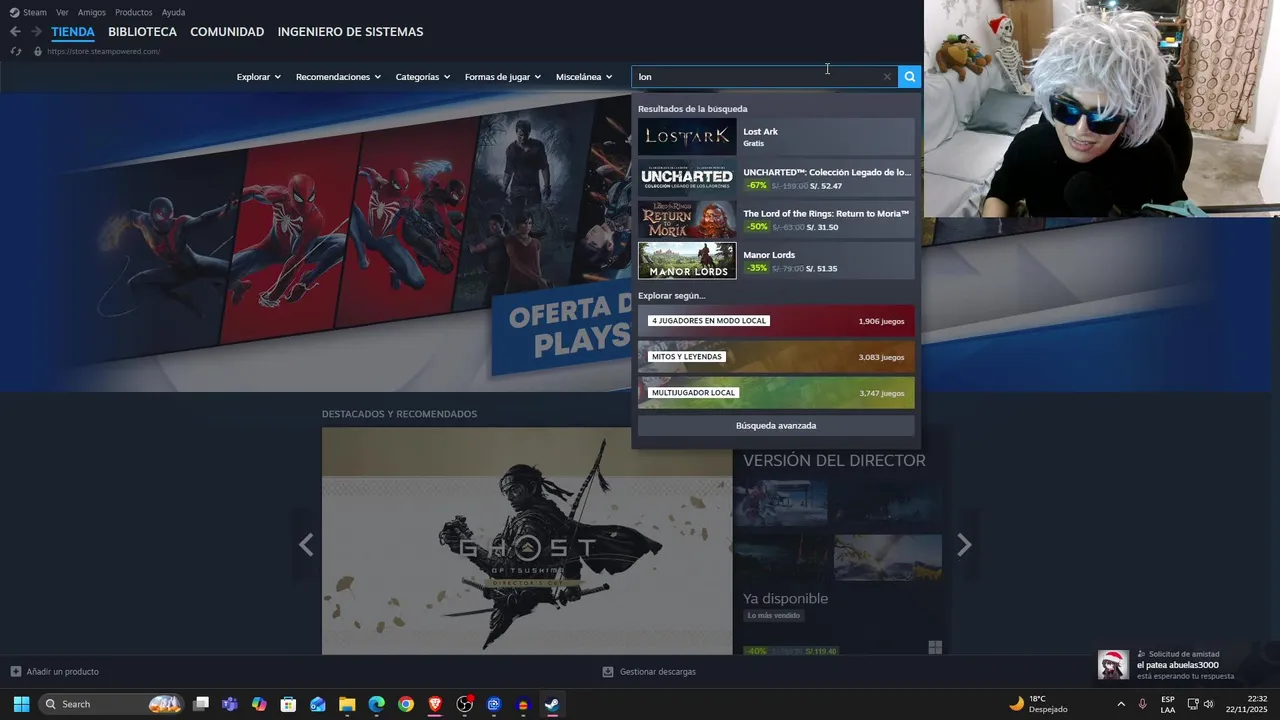1280x720 pixels.
Task: Open Búsqueda avanzada
Action: 776,426
